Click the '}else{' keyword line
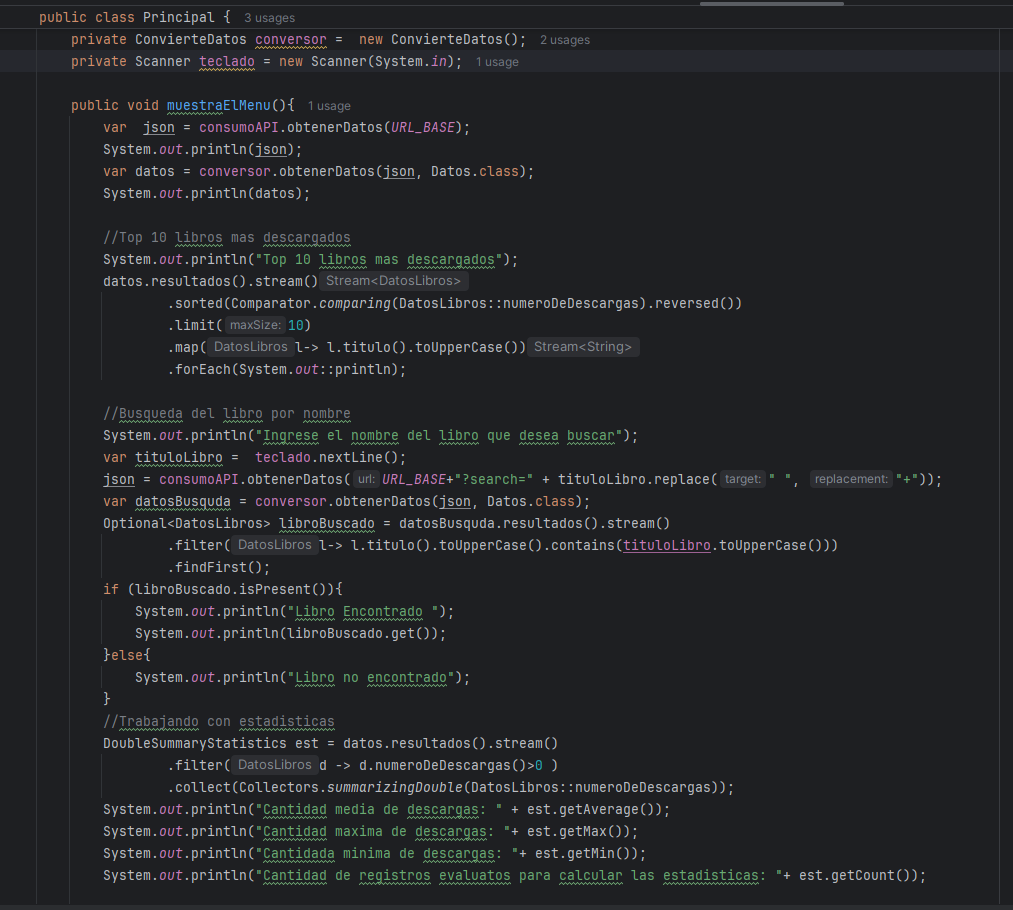This screenshot has height=910, width=1013. pyautogui.click(x=127, y=655)
